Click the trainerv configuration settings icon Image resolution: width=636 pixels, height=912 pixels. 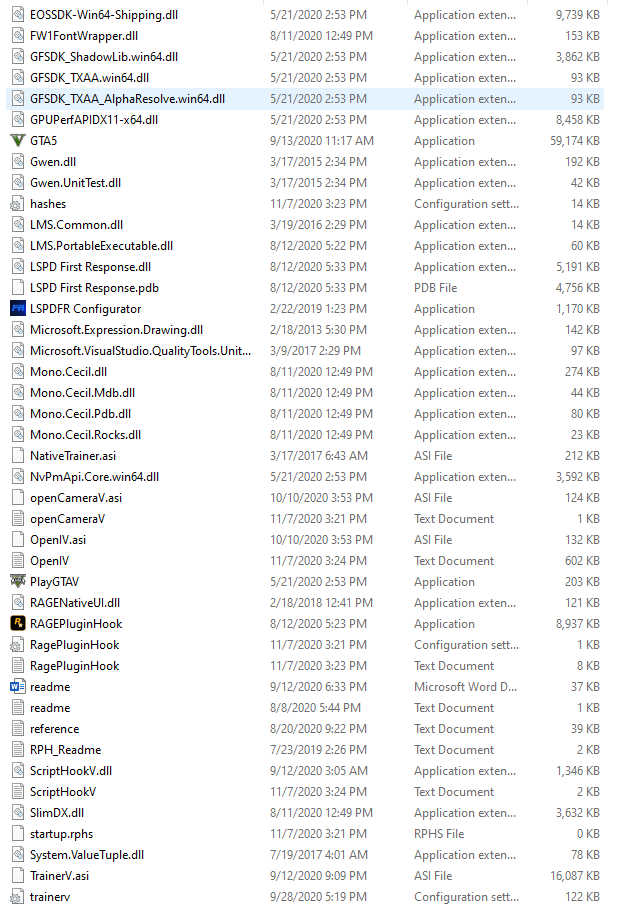coord(18,897)
